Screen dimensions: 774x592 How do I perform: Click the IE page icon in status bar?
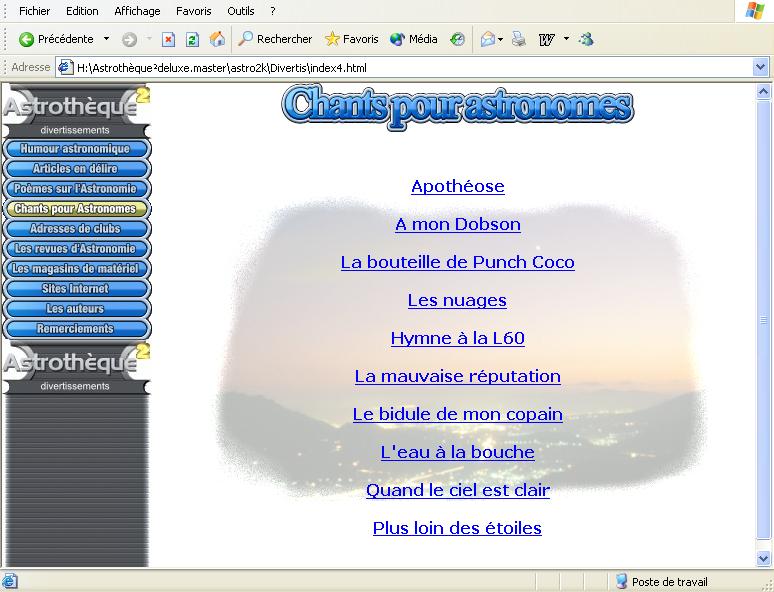click(x=9, y=582)
